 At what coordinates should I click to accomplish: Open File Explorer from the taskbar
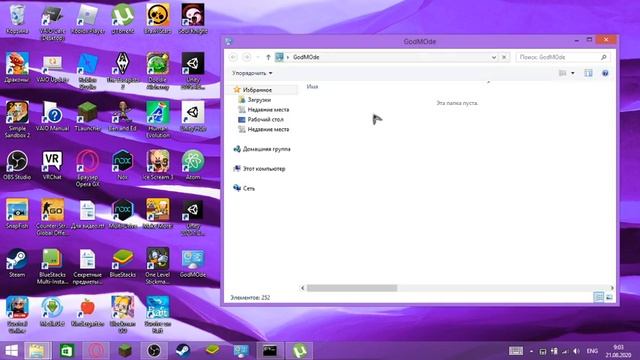click(x=38, y=351)
